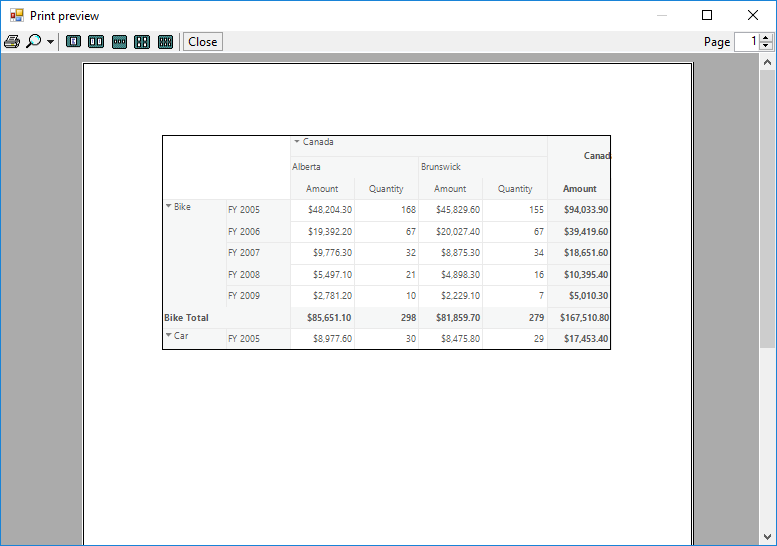The height and width of the screenshot is (546, 777).
Task: Collapse the Bike row group
Action: coord(168,206)
